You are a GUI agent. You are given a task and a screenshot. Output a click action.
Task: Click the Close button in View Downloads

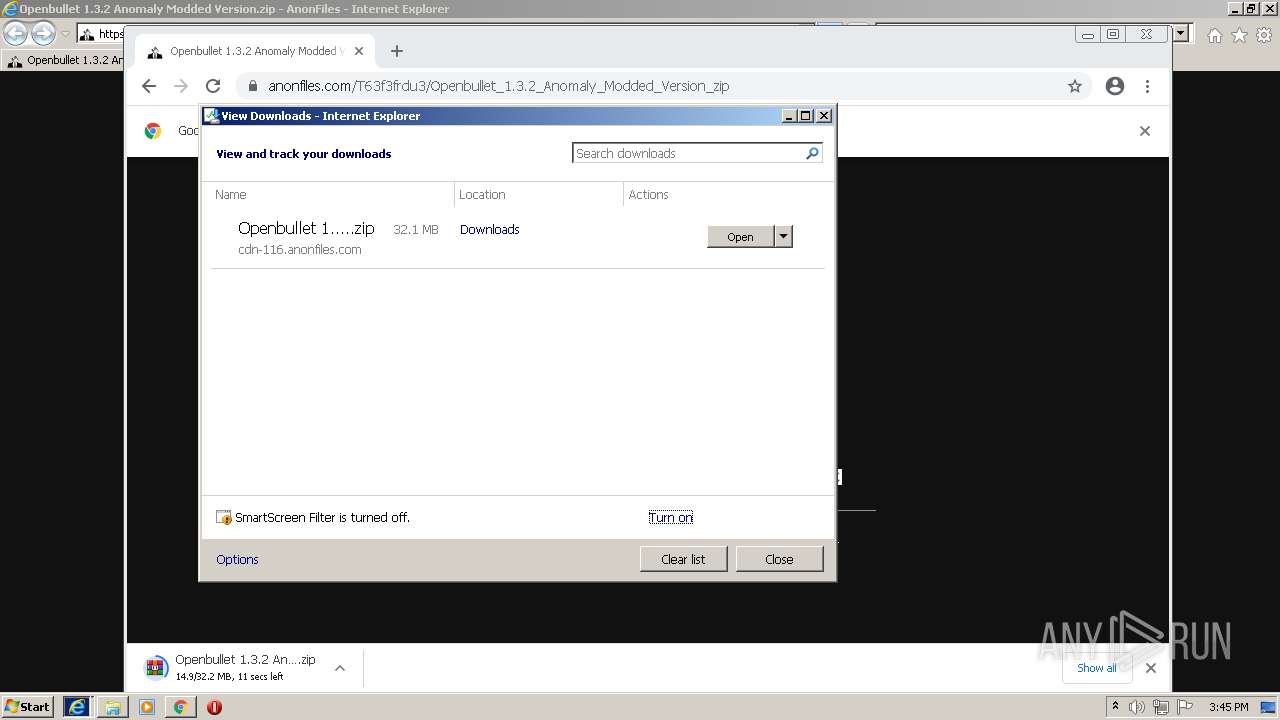[779, 559]
